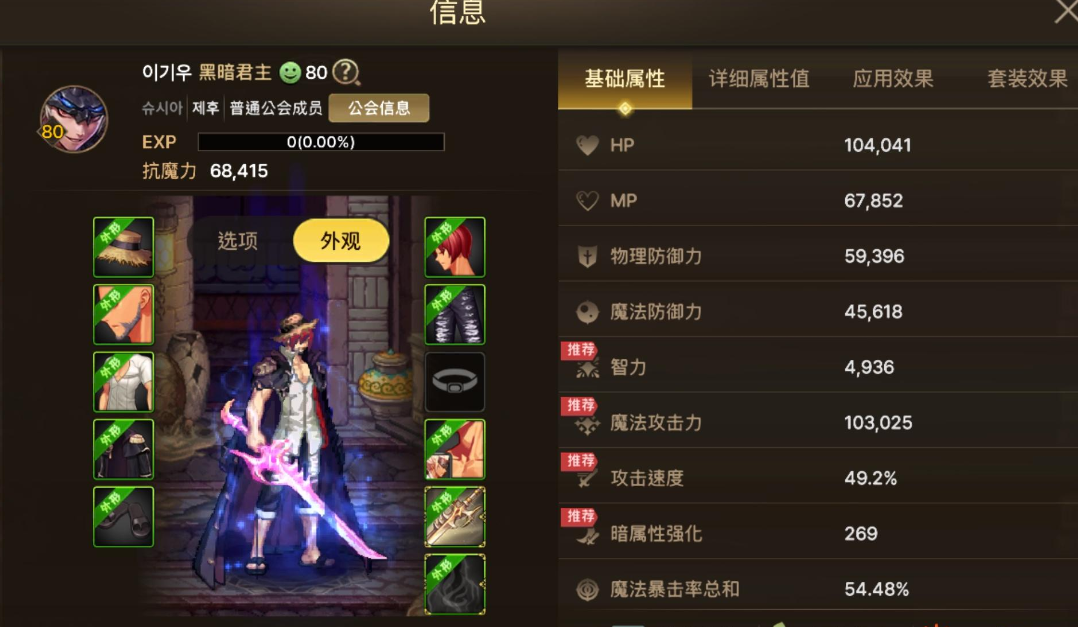The width and height of the screenshot is (1078, 627).
Task: Open the 详细属性值 tab
Action: [x=759, y=78]
